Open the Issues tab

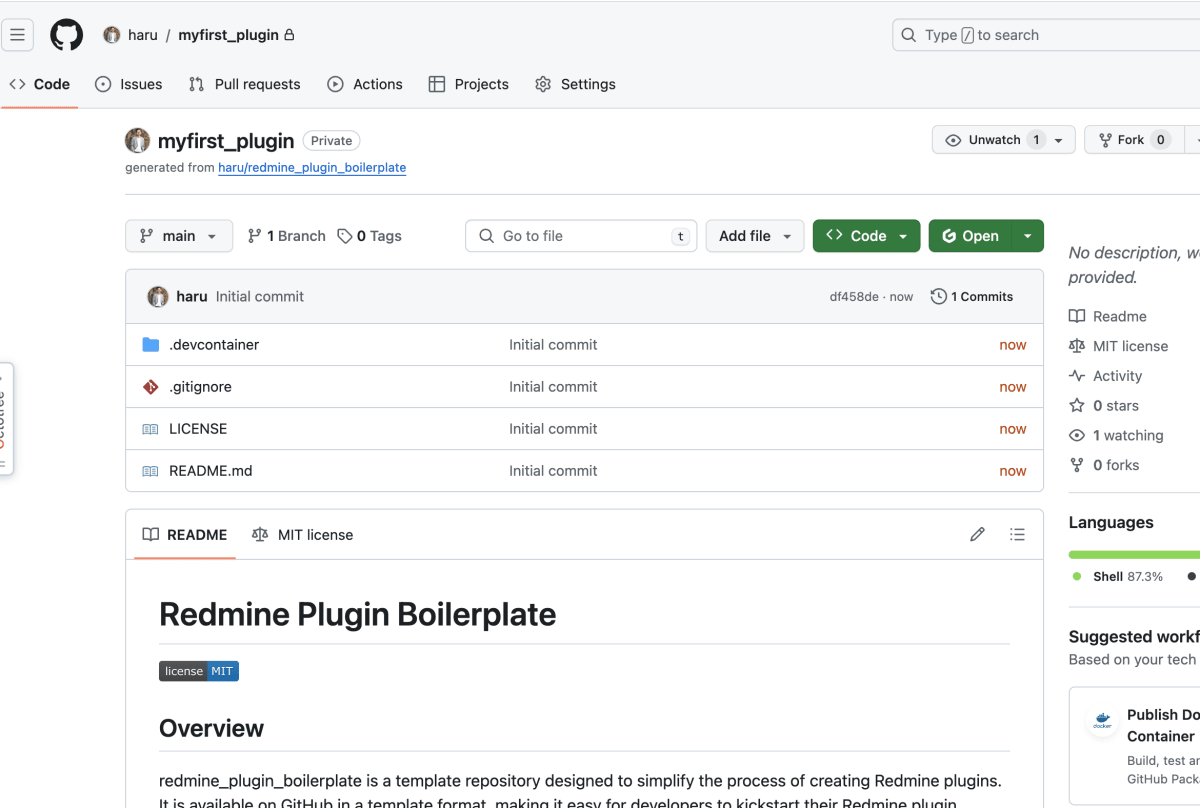pyautogui.click(x=129, y=84)
